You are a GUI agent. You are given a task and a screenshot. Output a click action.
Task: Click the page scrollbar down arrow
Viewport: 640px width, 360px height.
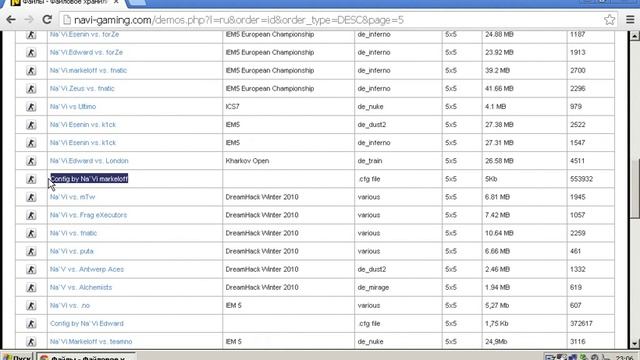tap(634, 344)
